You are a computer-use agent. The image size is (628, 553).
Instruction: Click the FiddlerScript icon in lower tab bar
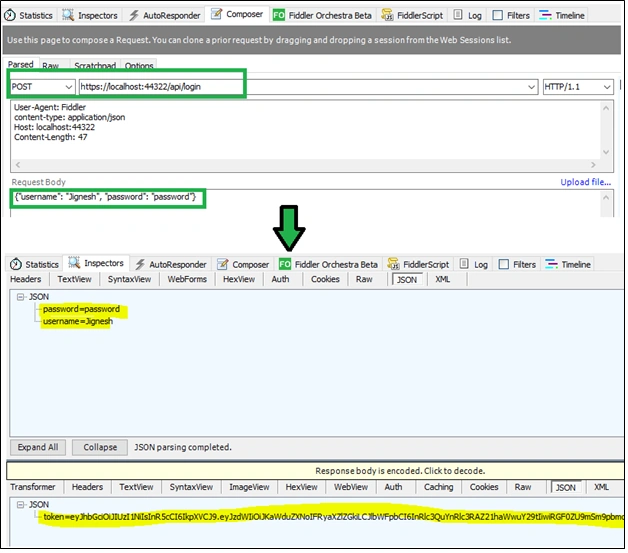point(393,264)
